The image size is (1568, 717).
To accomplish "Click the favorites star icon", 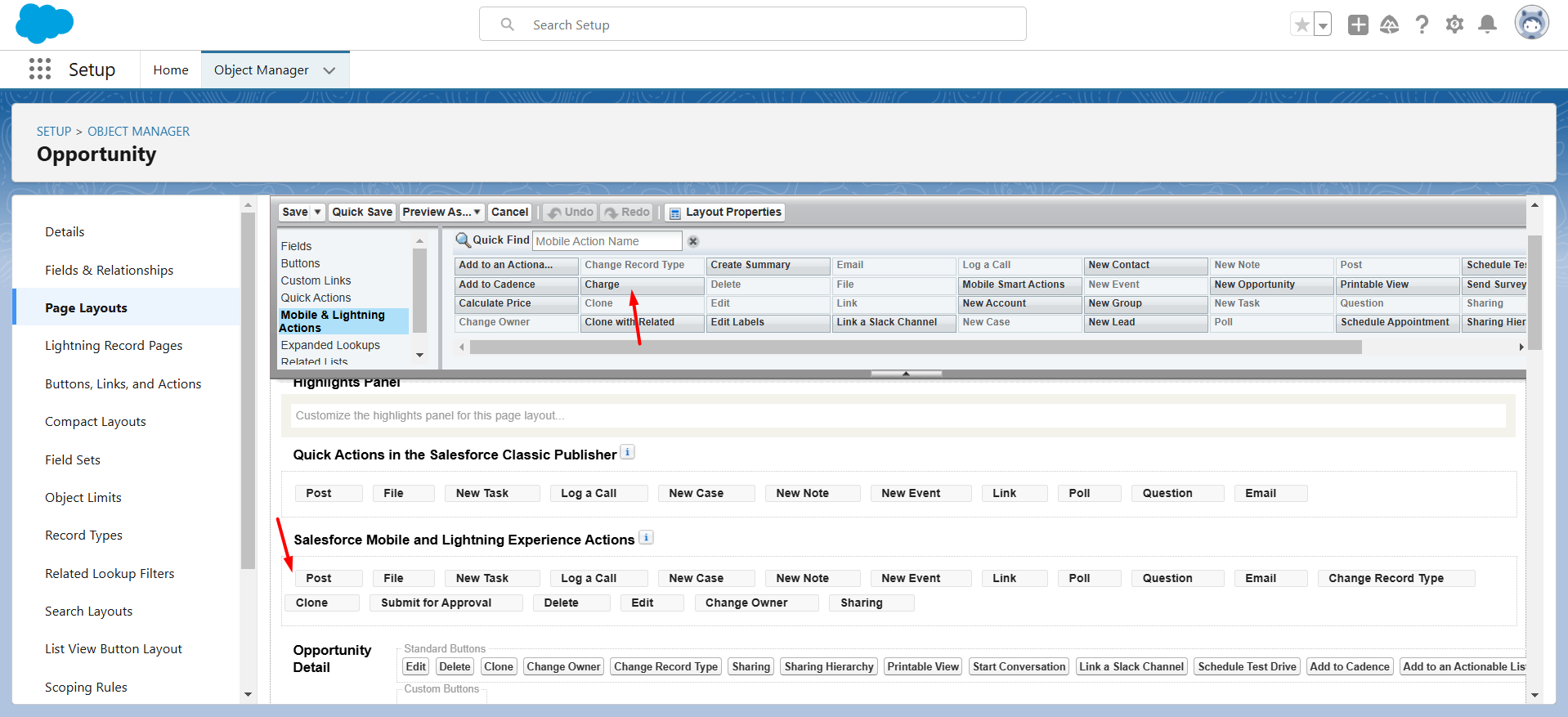I will point(1301,25).
